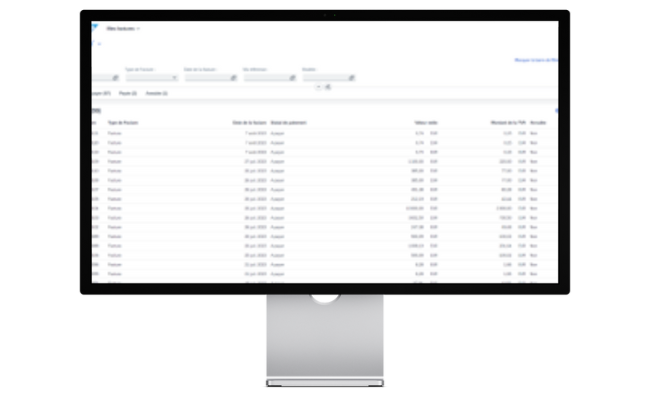
Task: Open value help icon for the last filter field
Action: coord(351,77)
